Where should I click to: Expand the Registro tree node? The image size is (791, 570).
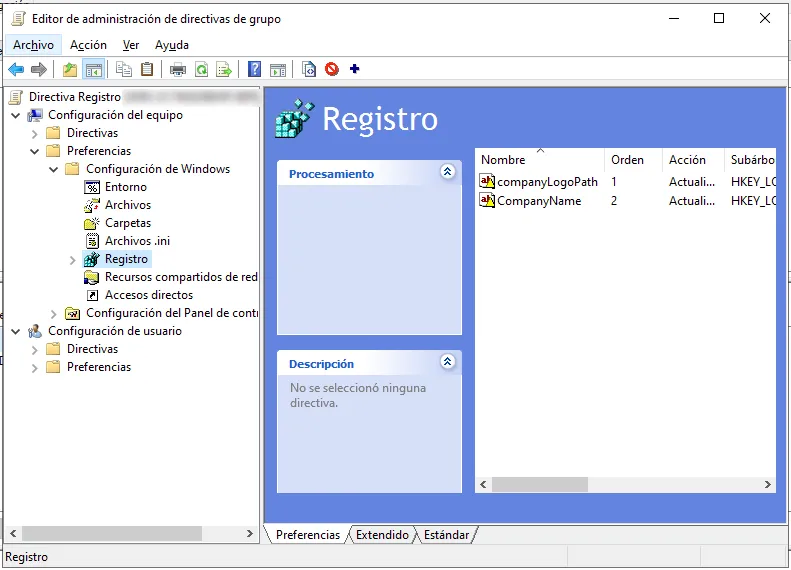click(72, 260)
